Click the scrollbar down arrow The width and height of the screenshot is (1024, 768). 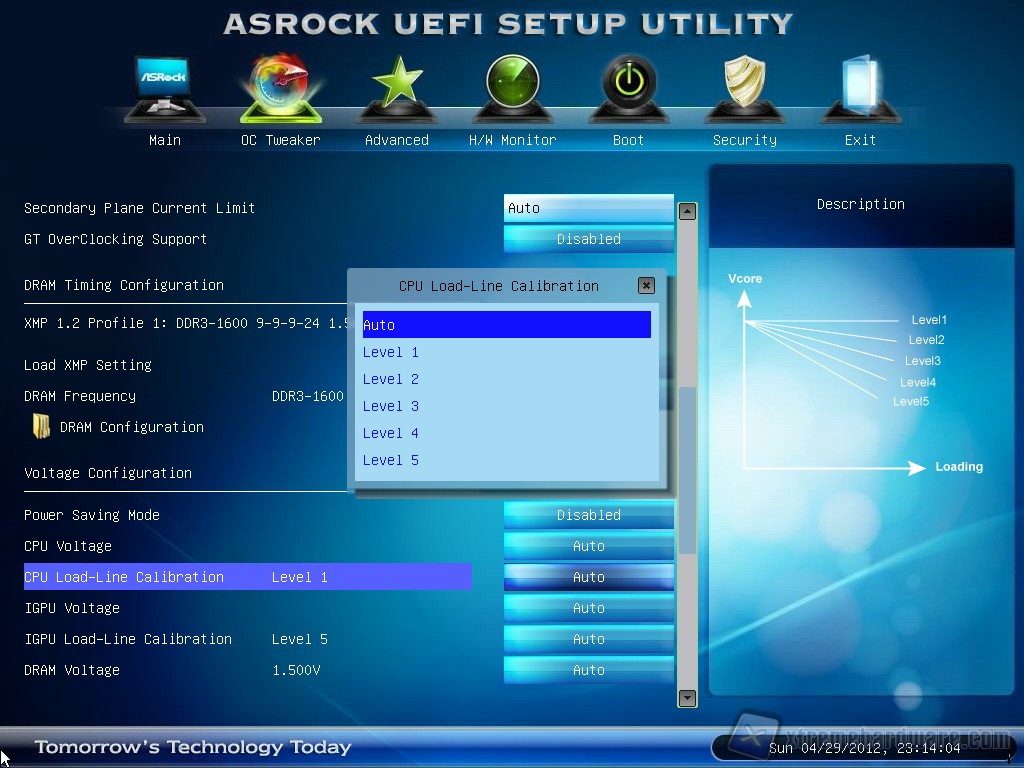pyautogui.click(x=687, y=698)
